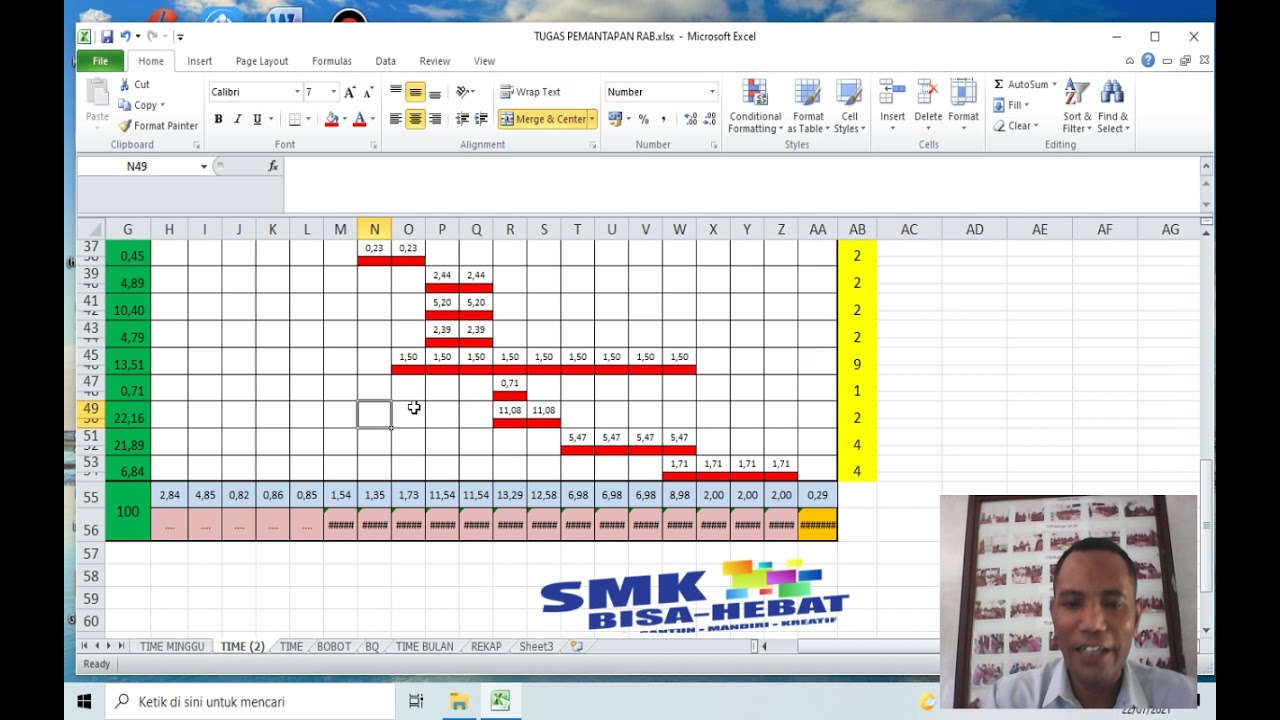
Task: Open Cell Styles
Action: pyautogui.click(x=849, y=107)
